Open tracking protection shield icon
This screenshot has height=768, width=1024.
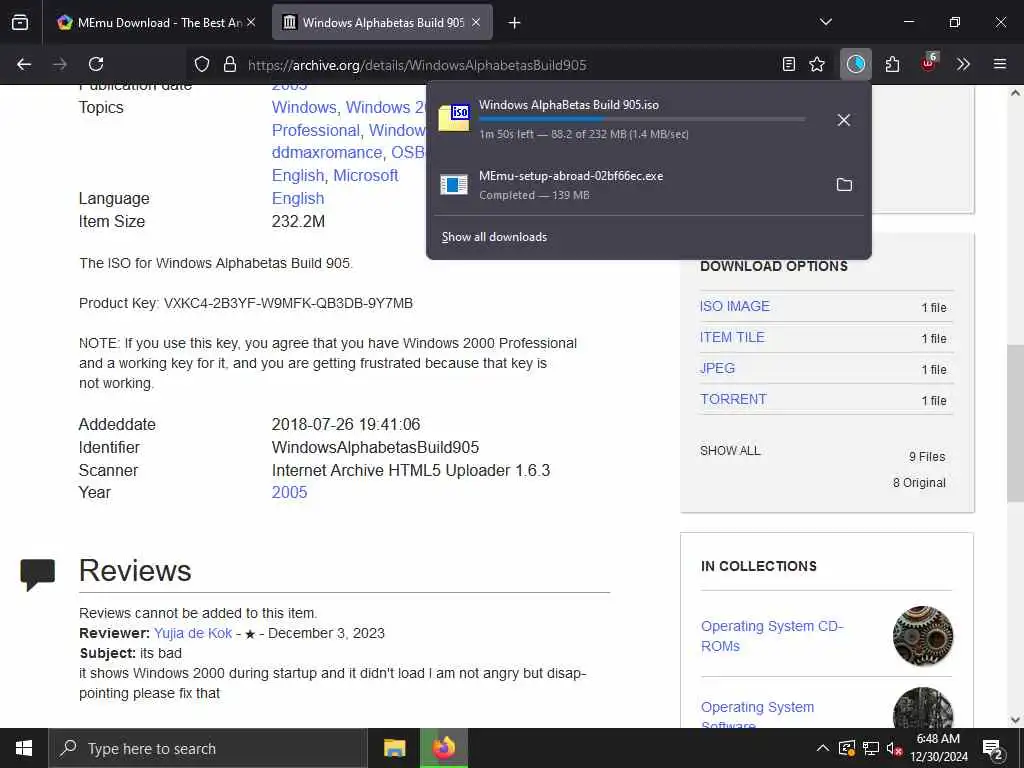202,64
